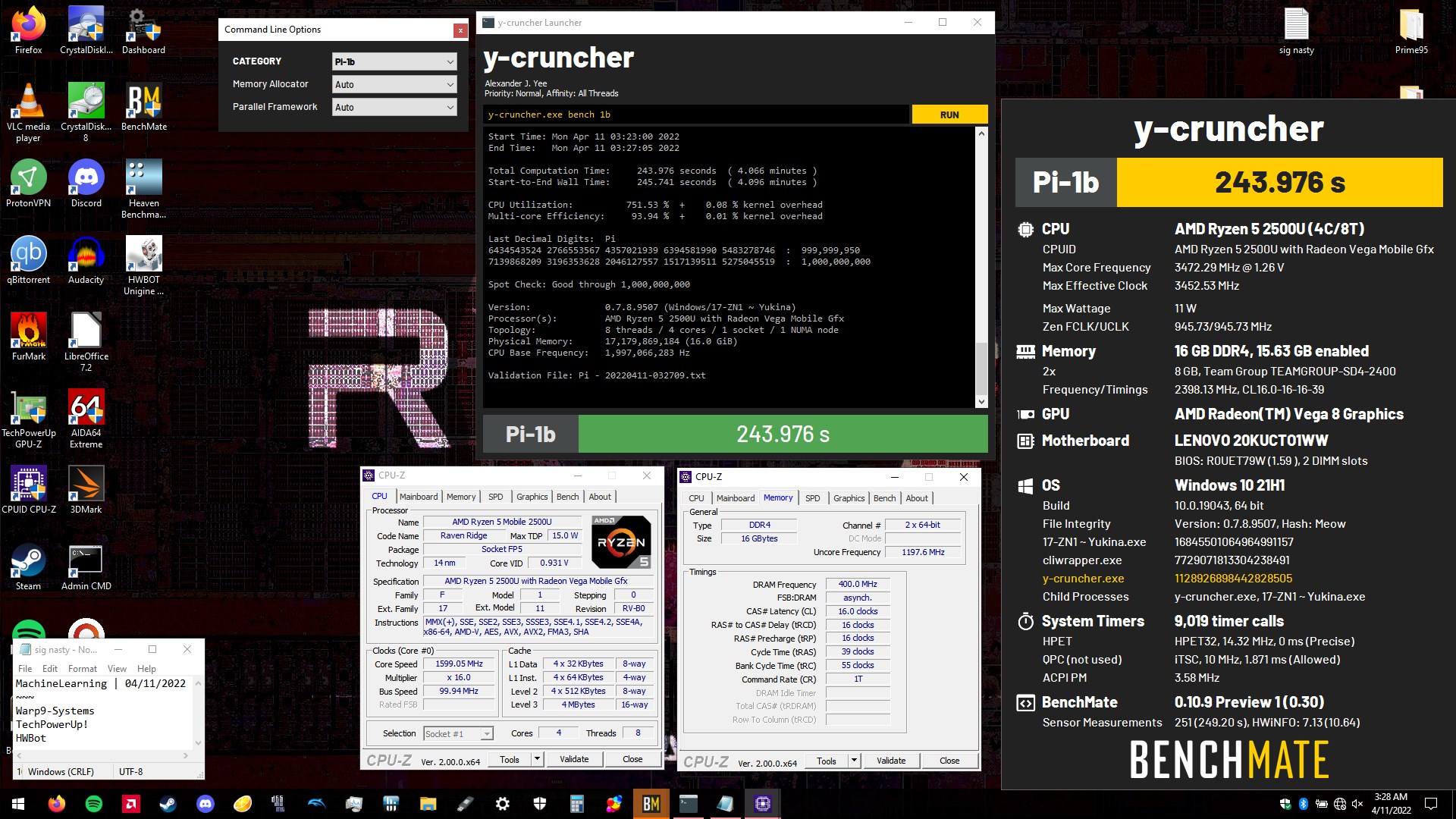The width and height of the screenshot is (1456, 819).
Task: Click Validate button in left CPU-Z
Action: (x=574, y=759)
